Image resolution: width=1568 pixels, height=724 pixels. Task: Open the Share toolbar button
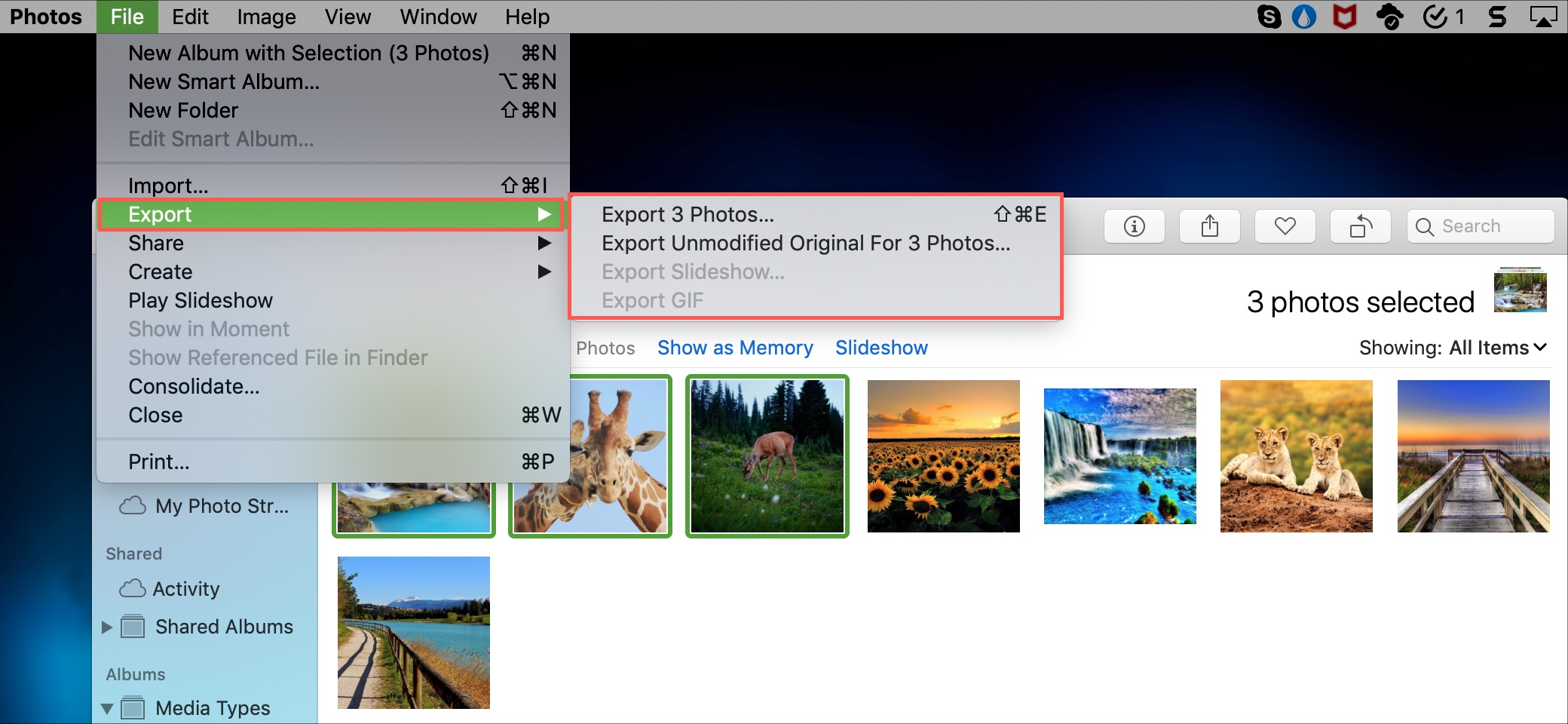1210,226
